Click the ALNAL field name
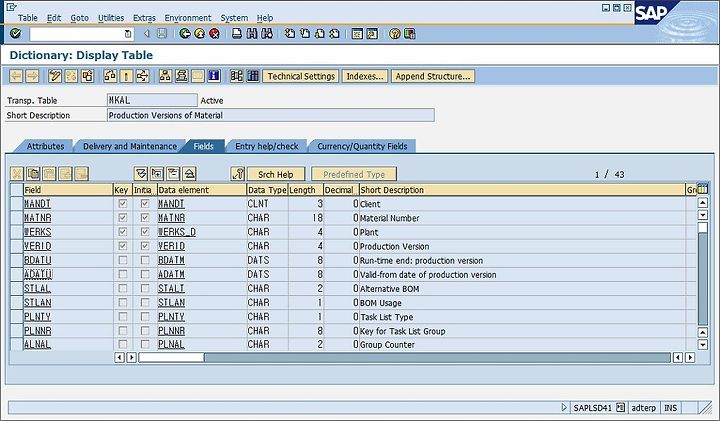Viewport: 720px width, 421px height. pyautogui.click(x=37, y=344)
